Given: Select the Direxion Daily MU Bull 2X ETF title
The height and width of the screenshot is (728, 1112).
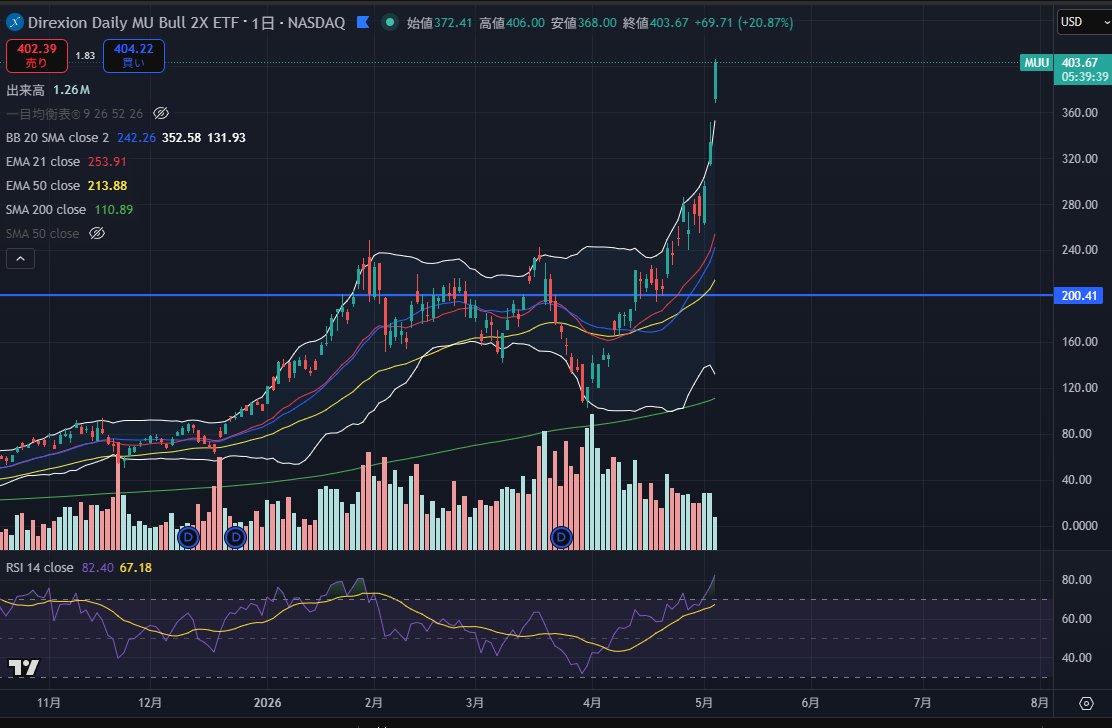Looking at the screenshot, I should point(133,23).
